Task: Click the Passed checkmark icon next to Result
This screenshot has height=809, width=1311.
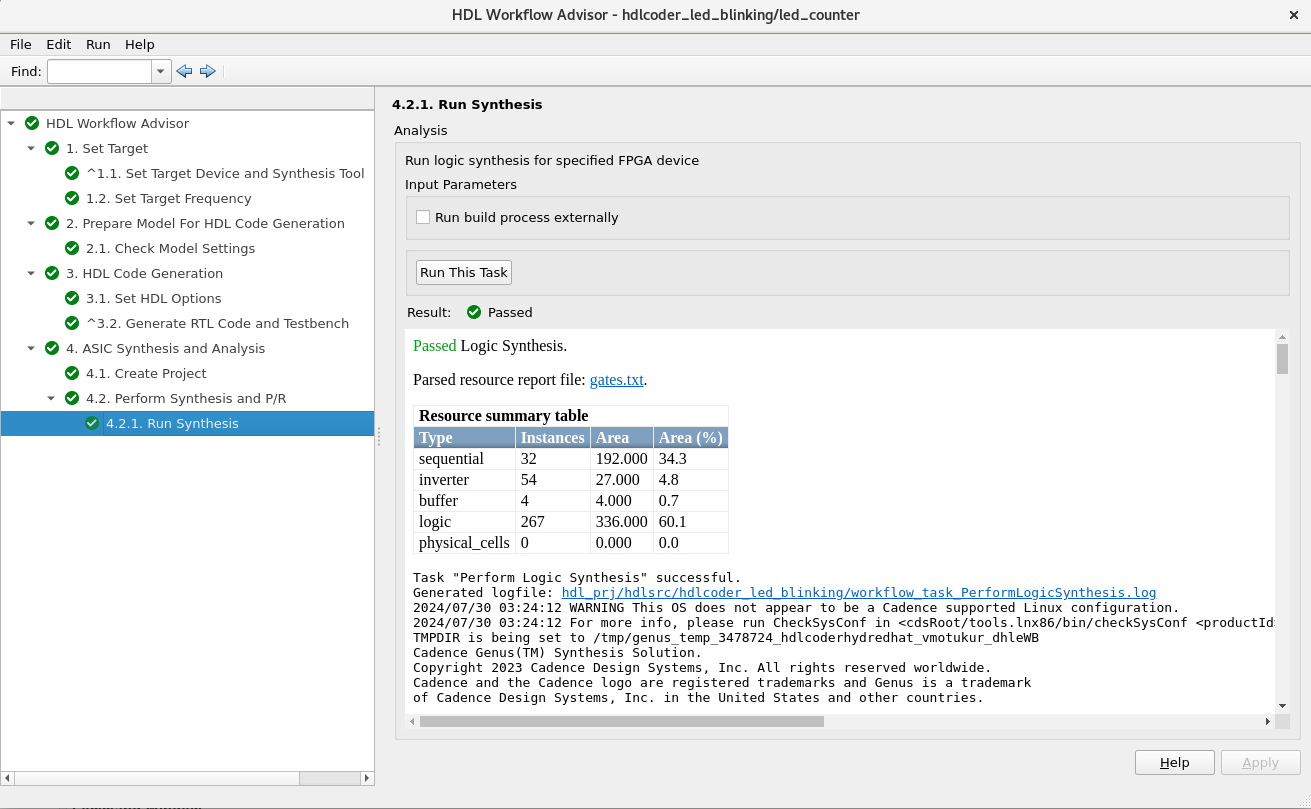Action: (473, 312)
